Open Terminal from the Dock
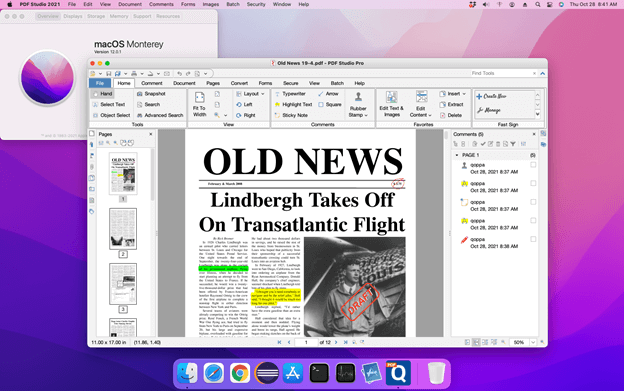624x391 pixels. tap(319, 373)
